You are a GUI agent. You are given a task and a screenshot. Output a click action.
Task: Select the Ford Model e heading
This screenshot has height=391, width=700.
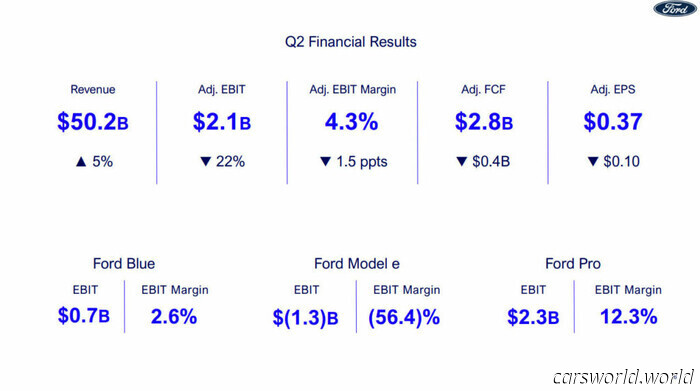coord(357,264)
